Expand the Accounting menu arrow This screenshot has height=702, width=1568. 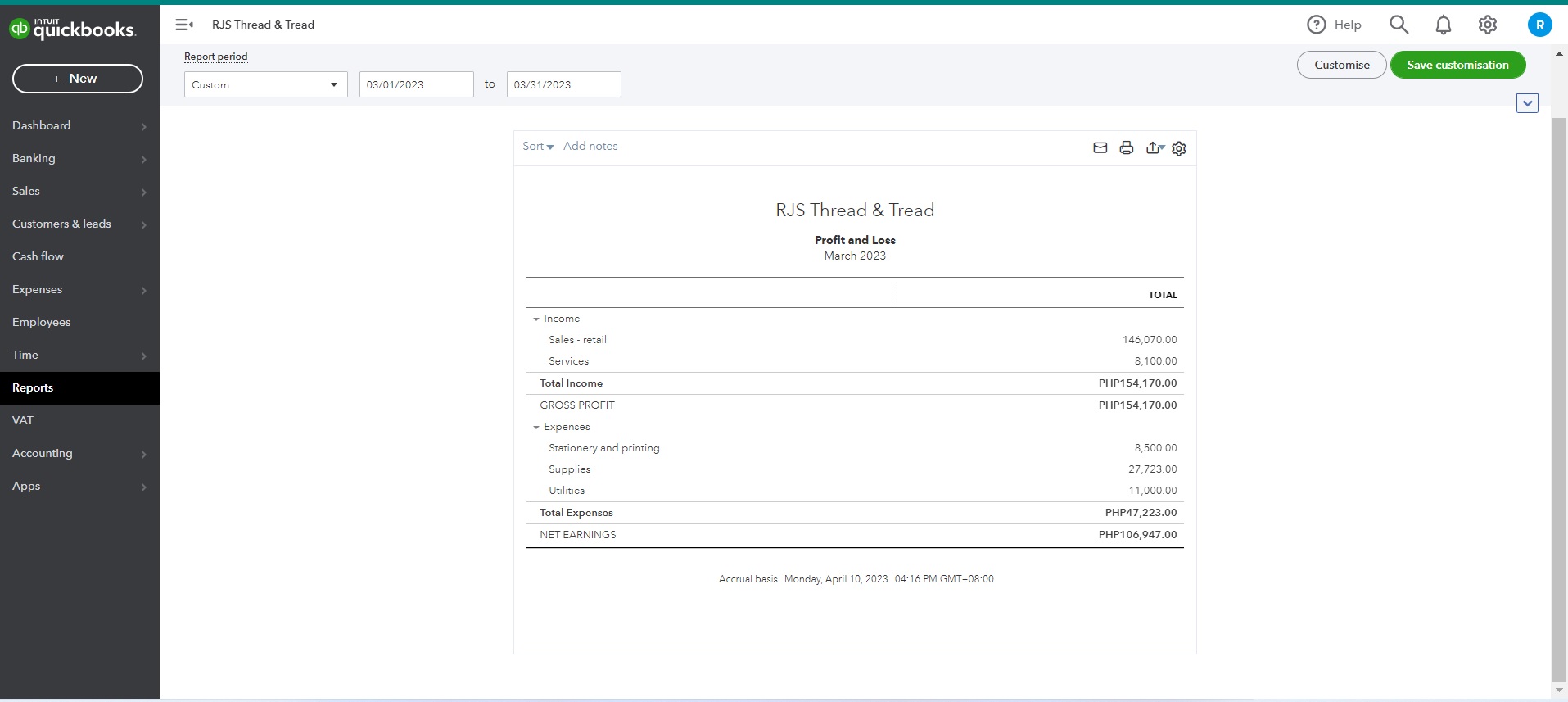(x=143, y=454)
